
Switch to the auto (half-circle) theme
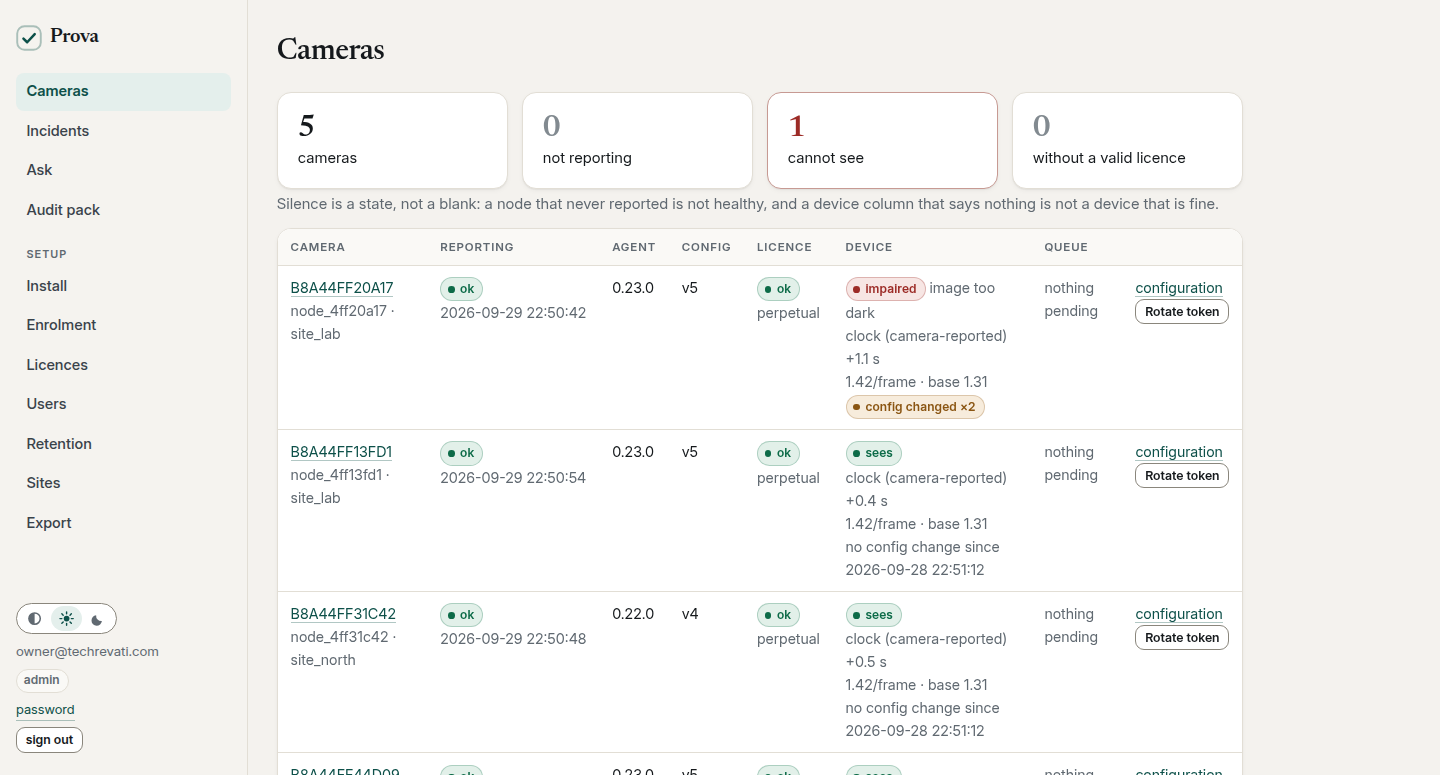pyautogui.click(x=35, y=619)
